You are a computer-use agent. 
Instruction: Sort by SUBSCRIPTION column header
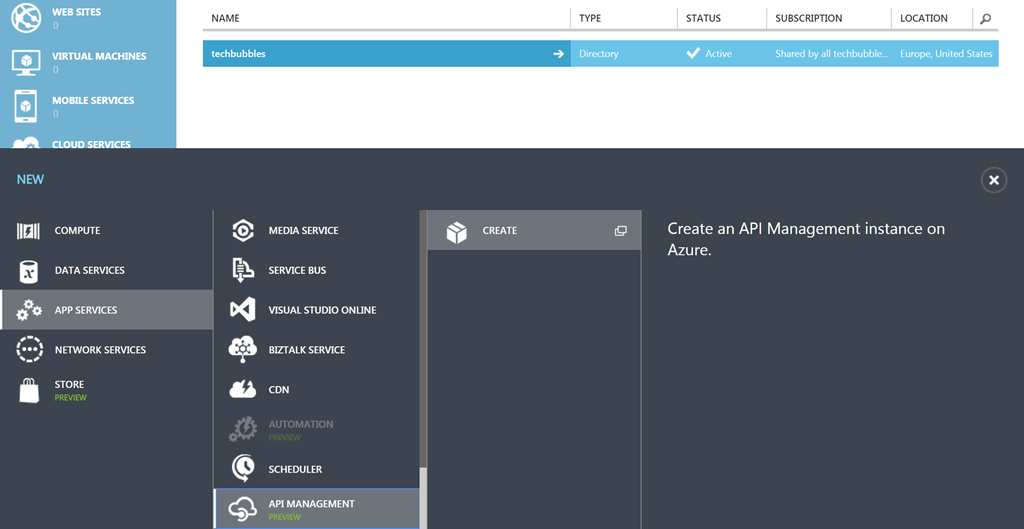[x=808, y=18]
